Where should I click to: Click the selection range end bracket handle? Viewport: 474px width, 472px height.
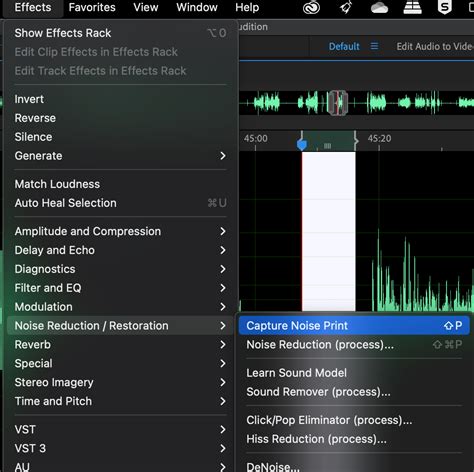pyautogui.click(x=356, y=140)
